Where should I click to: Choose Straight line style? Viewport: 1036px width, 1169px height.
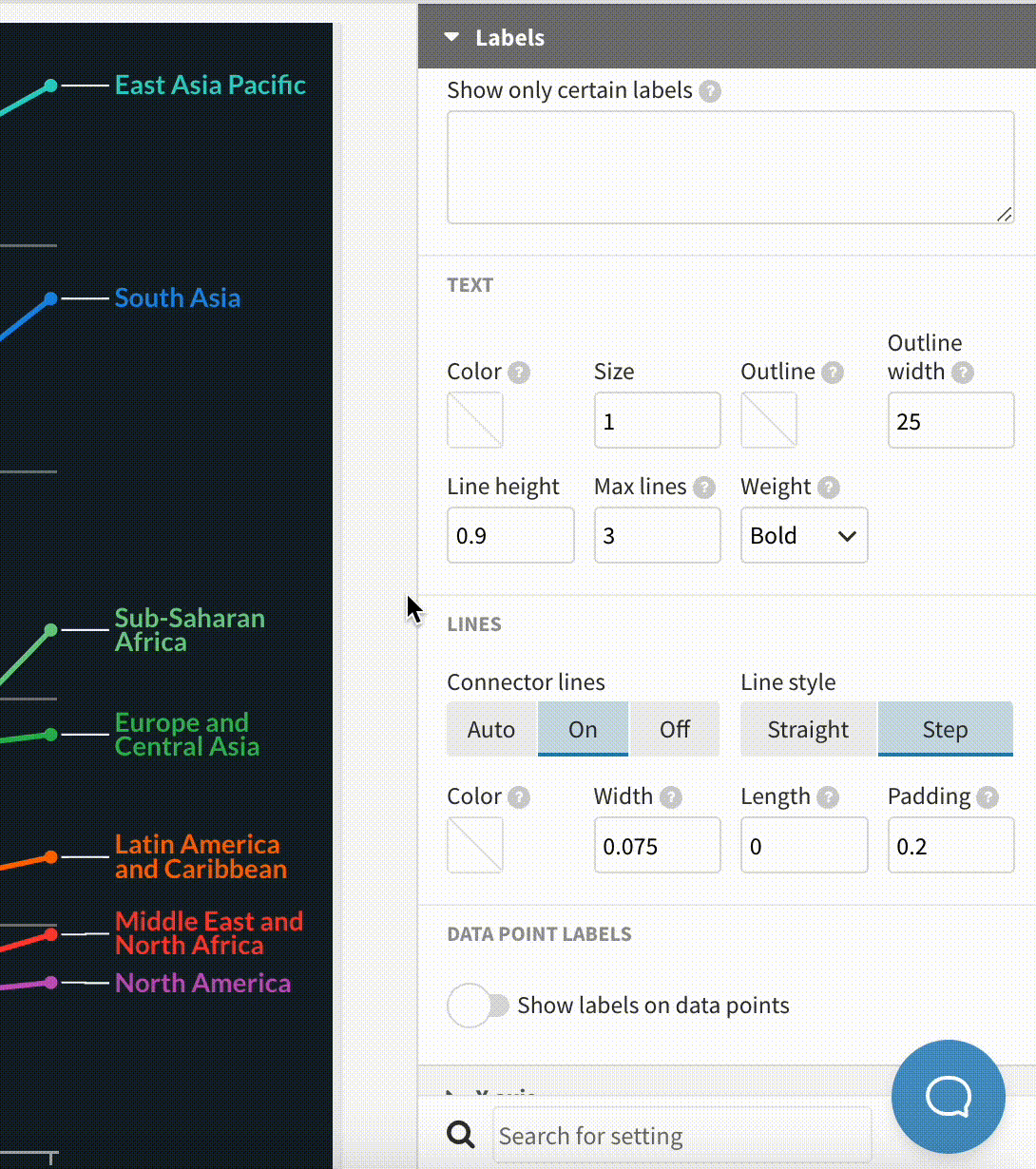pyautogui.click(x=808, y=729)
